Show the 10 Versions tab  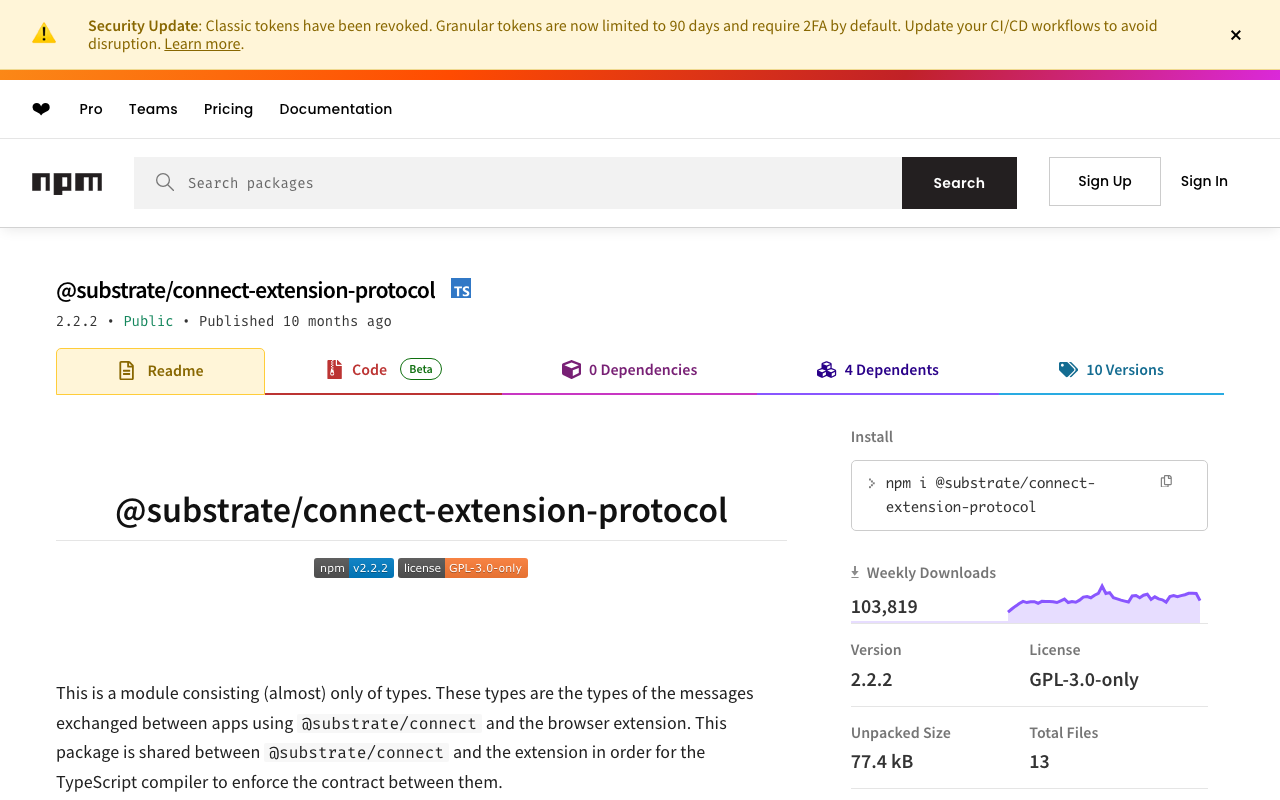click(1111, 370)
